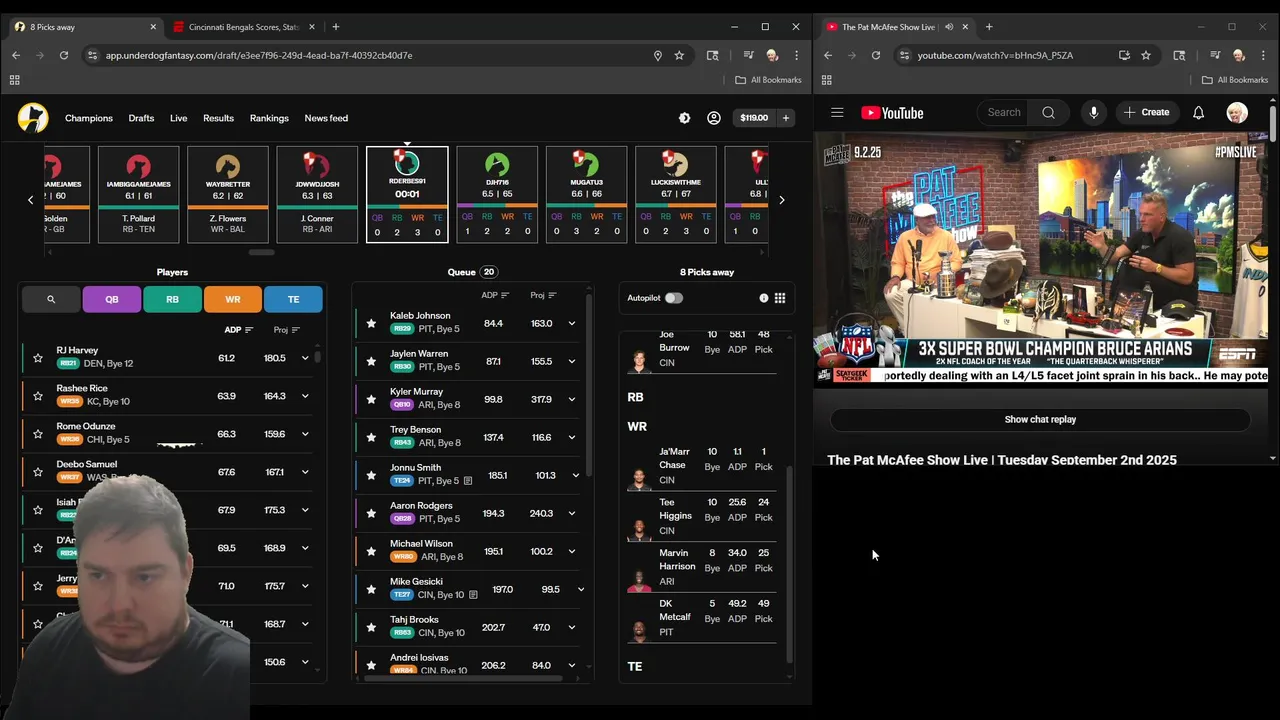The image size is (1280, 720).
Task: Click the picks panel vertical scrollbar
Action: (788, 564)
